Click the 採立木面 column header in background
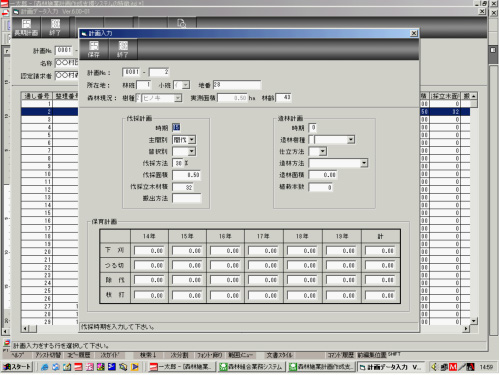 point(445,96)
